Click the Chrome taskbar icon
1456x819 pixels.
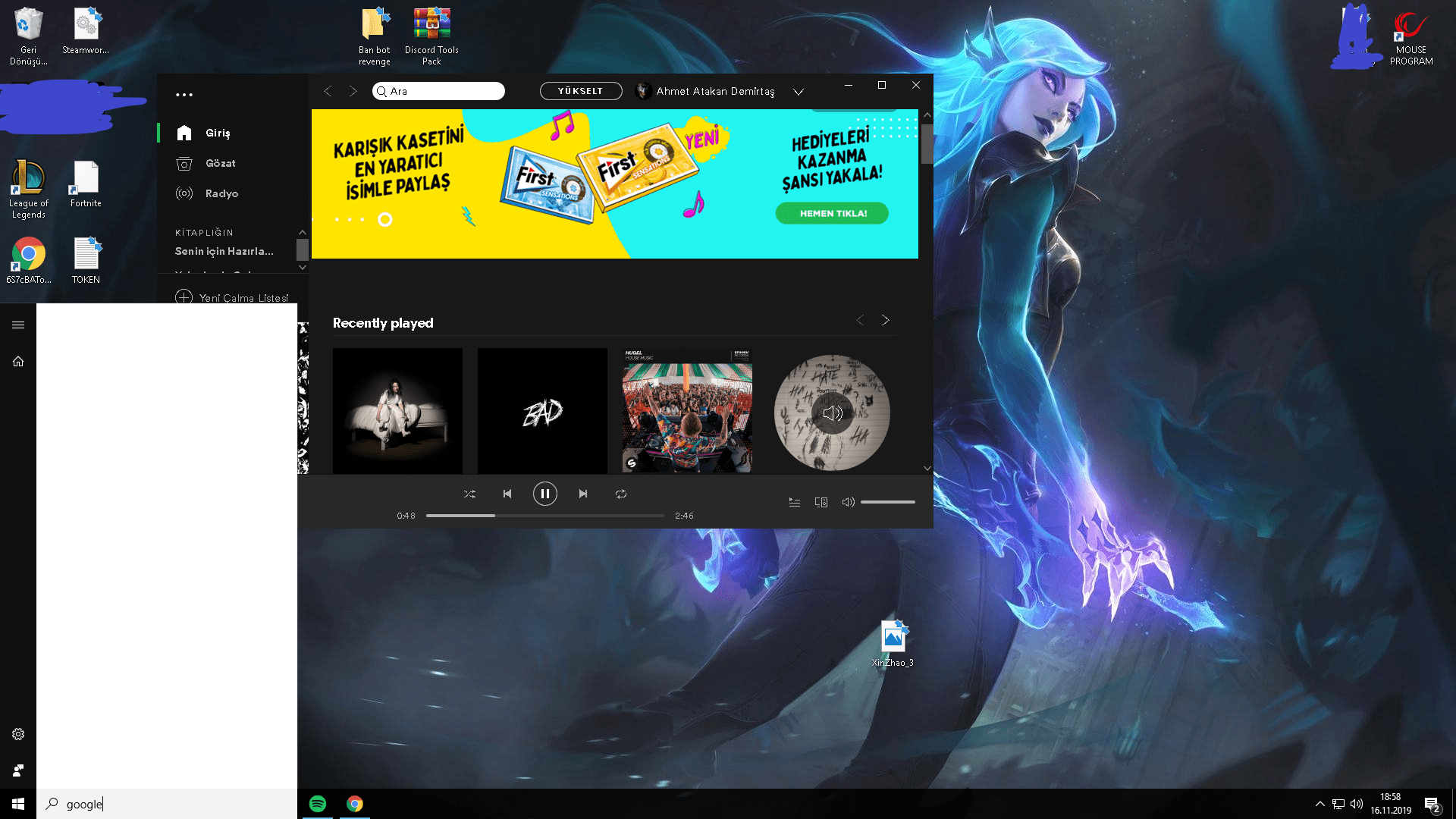[355, 804]
